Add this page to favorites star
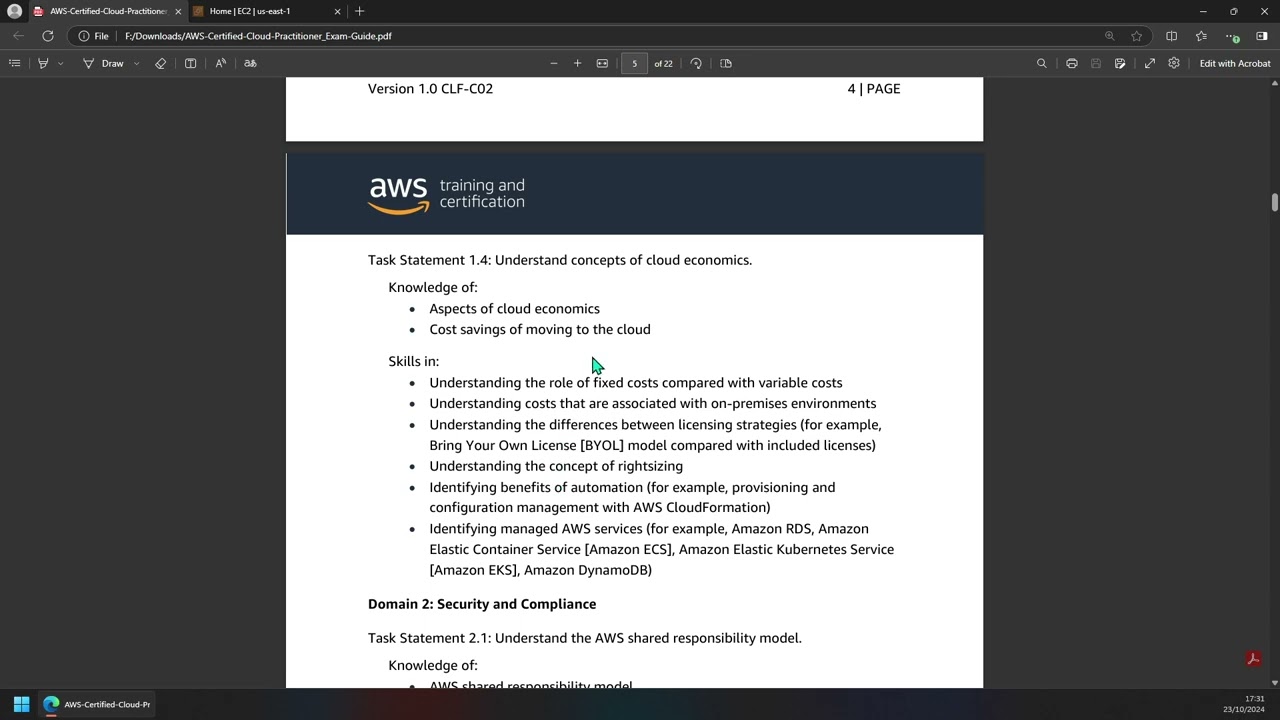The width and height of the screenshot is (1280, 720). 1136,36
